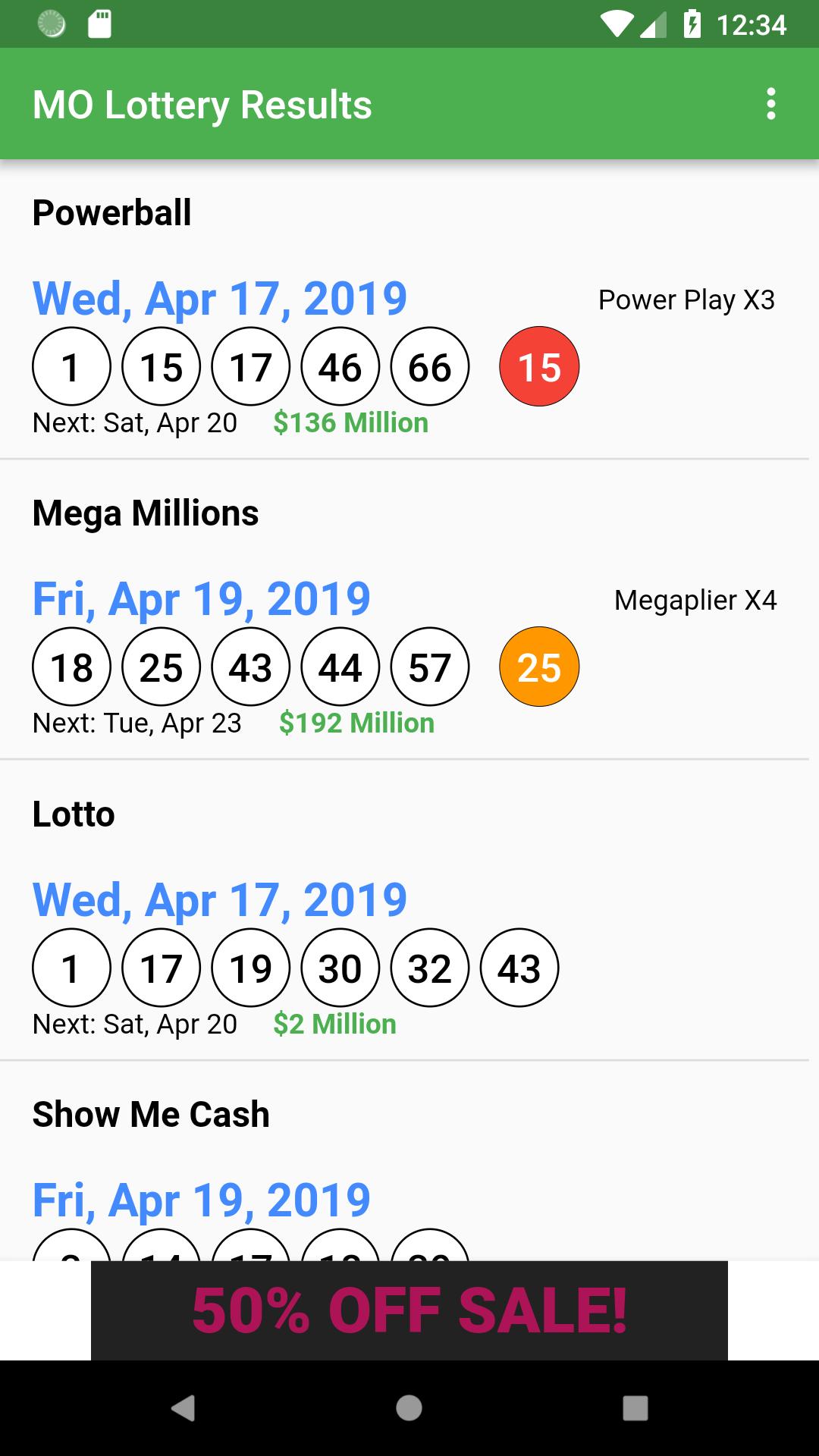The width and height of the screenshot is (819, 1456).
Task: Open Powerball Wed, Apr 17, 2019 results
Action: pos(220,299)
